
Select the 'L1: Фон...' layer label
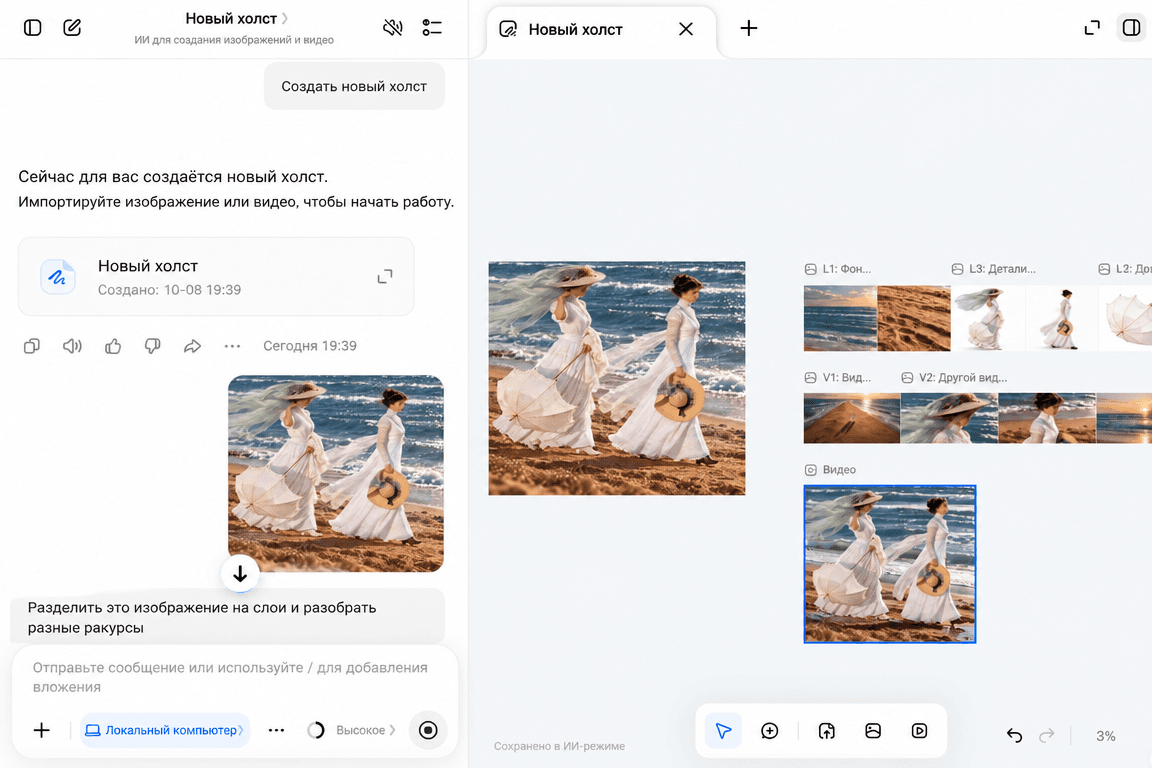[838, 269]
